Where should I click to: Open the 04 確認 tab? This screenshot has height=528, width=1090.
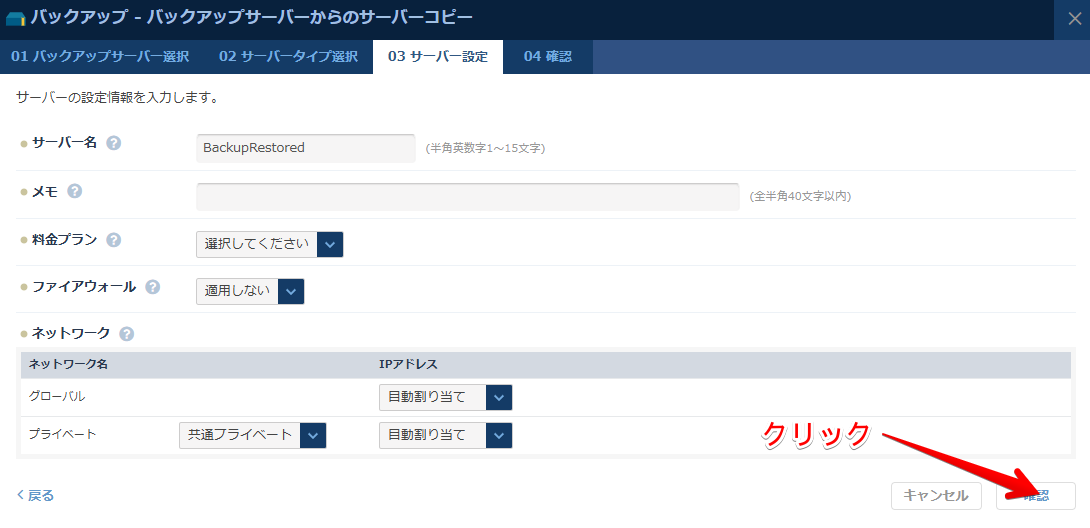tap(547, 57)
